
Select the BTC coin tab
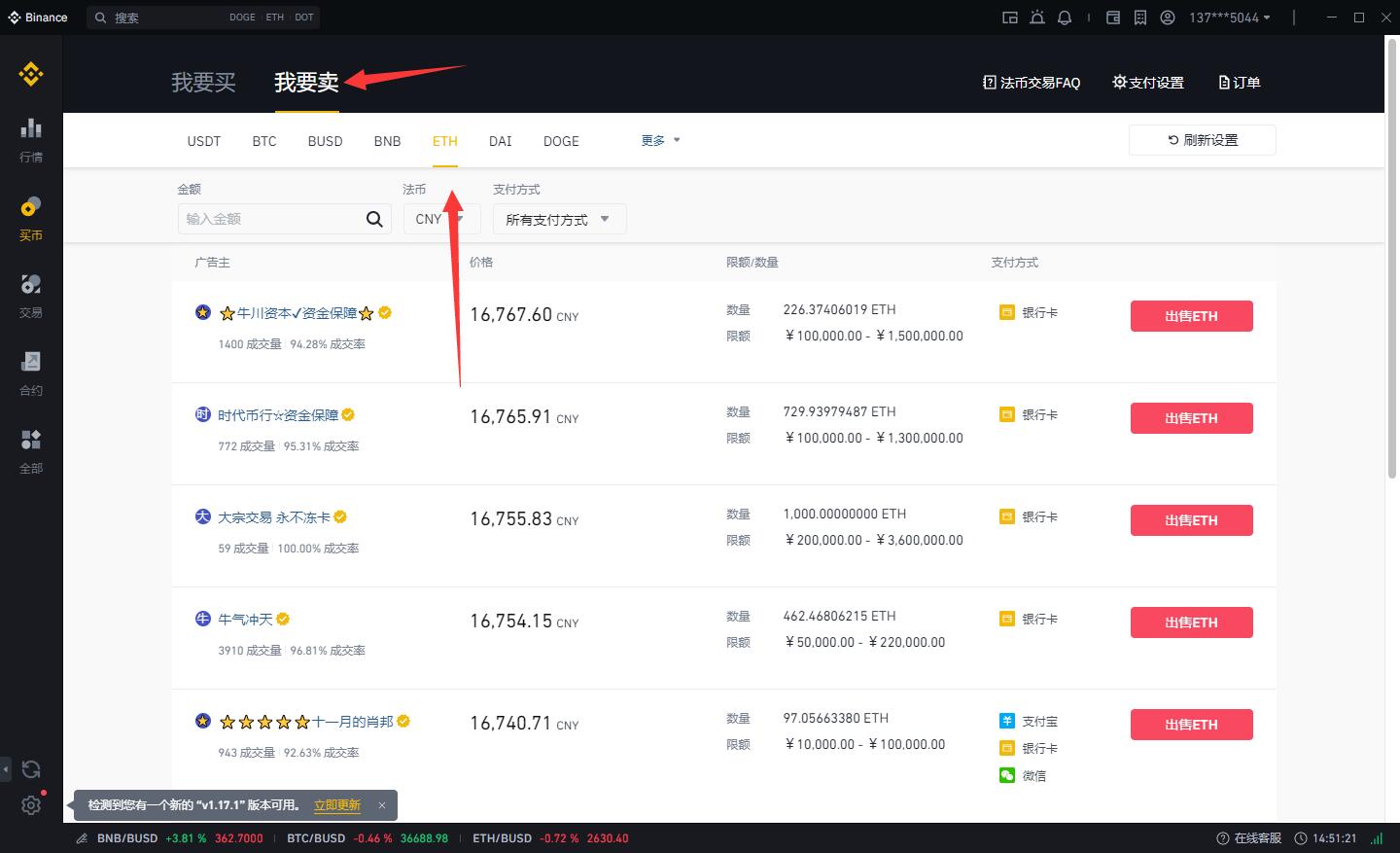pos(264,141)
